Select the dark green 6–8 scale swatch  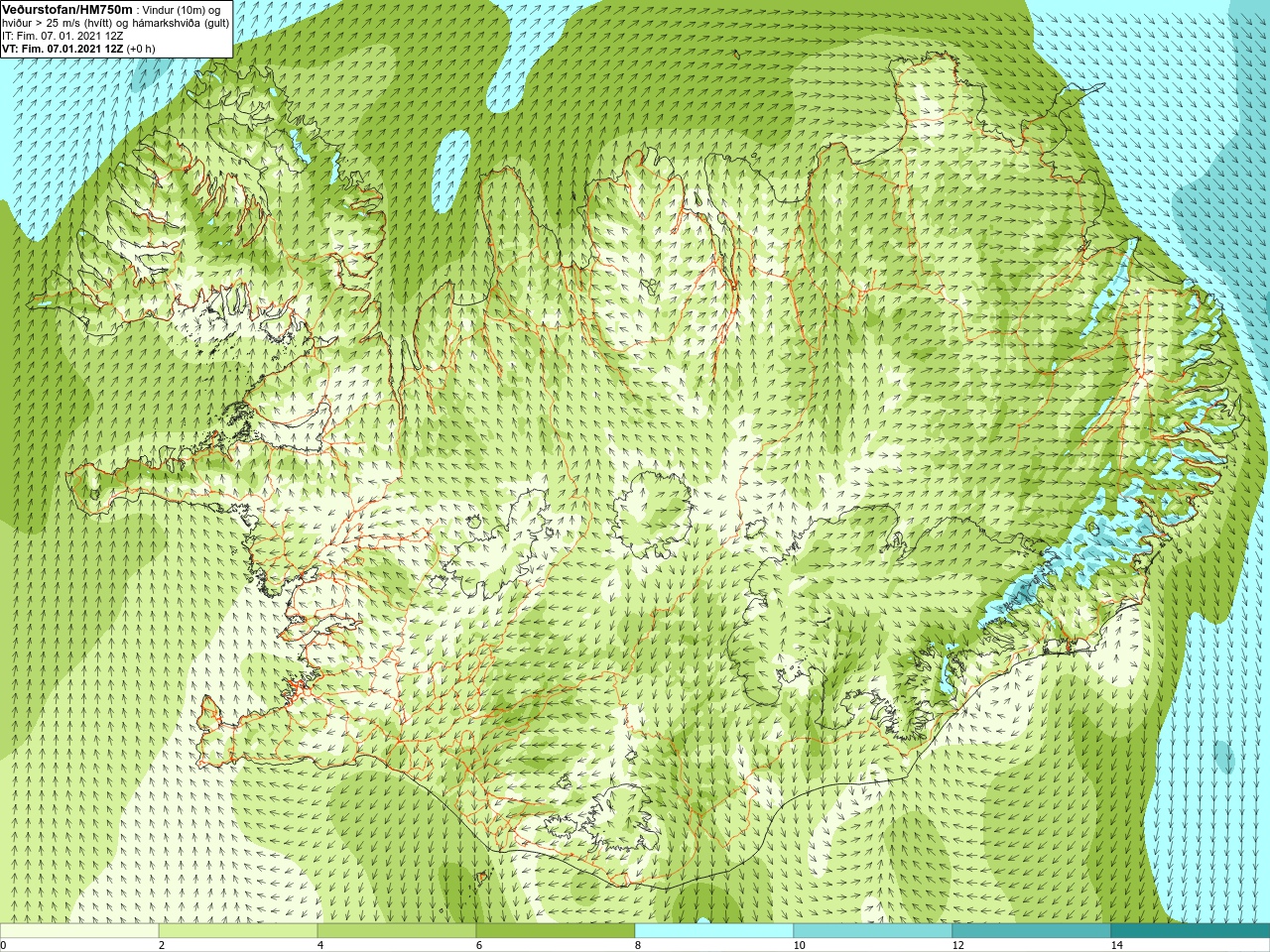pos(556,931)
